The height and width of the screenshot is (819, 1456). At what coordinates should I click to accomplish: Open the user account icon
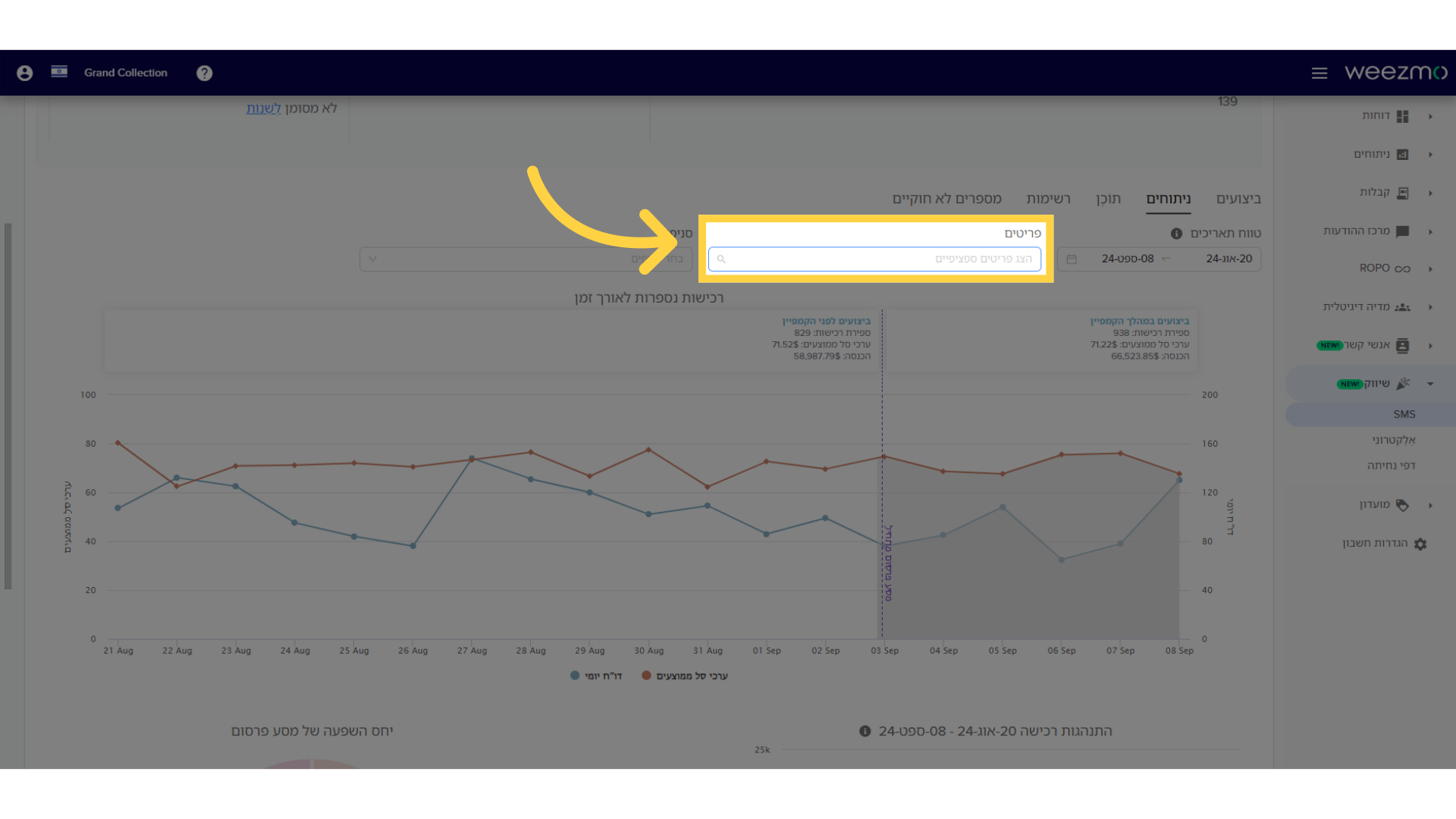(24, 73)
